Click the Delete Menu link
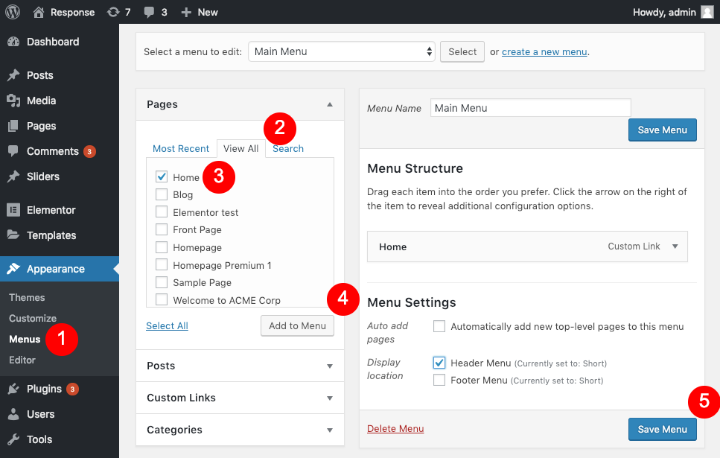 [x=395, y=429]
